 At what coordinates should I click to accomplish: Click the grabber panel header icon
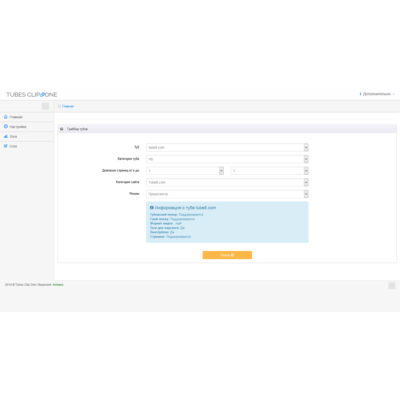tap(62, 129)
